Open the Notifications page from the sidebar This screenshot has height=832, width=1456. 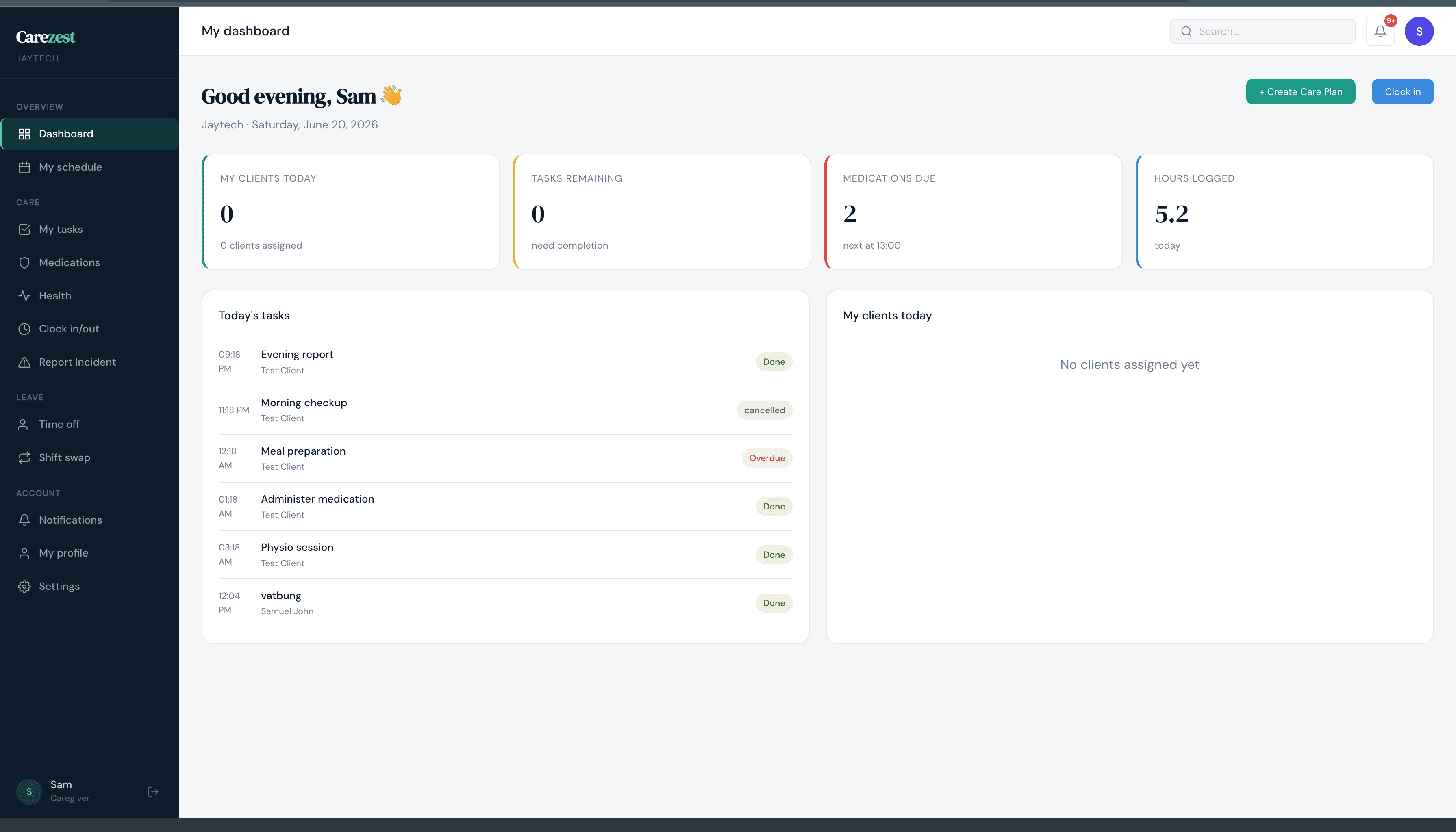(90, 520)
